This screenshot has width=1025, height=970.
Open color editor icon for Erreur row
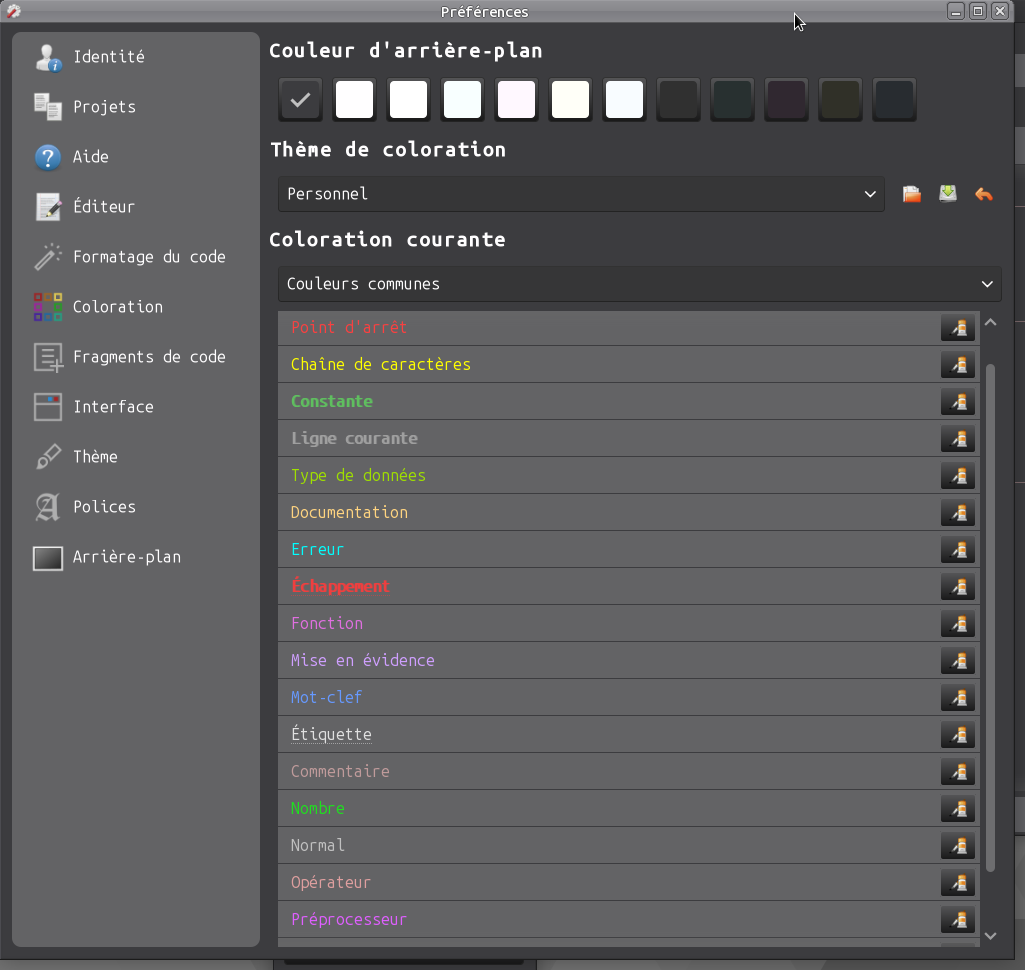pyautogui.click(x=958, y=550)
